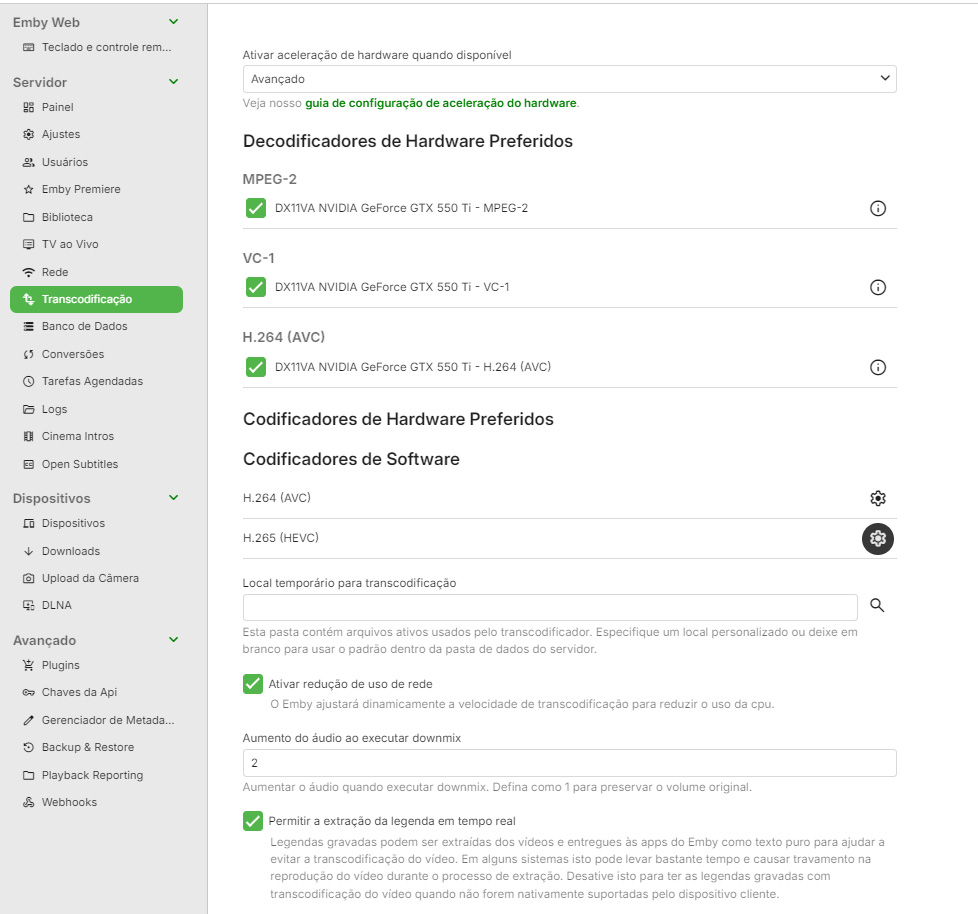Click the Plugins cart icon in sidebar
This screenshot has width=978, height=914.
coord(29,665)
